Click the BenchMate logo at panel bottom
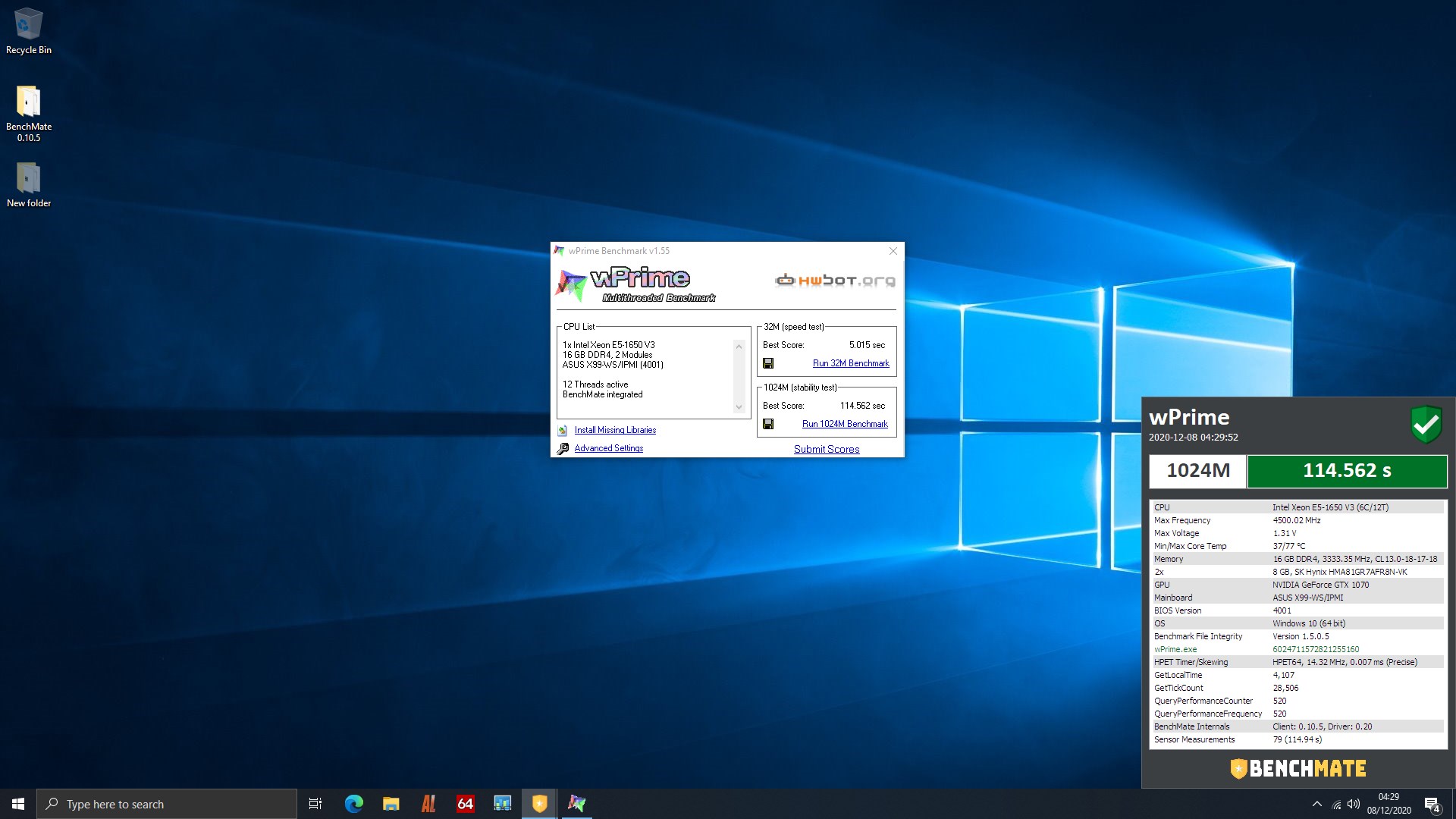 click(1298, 768)
